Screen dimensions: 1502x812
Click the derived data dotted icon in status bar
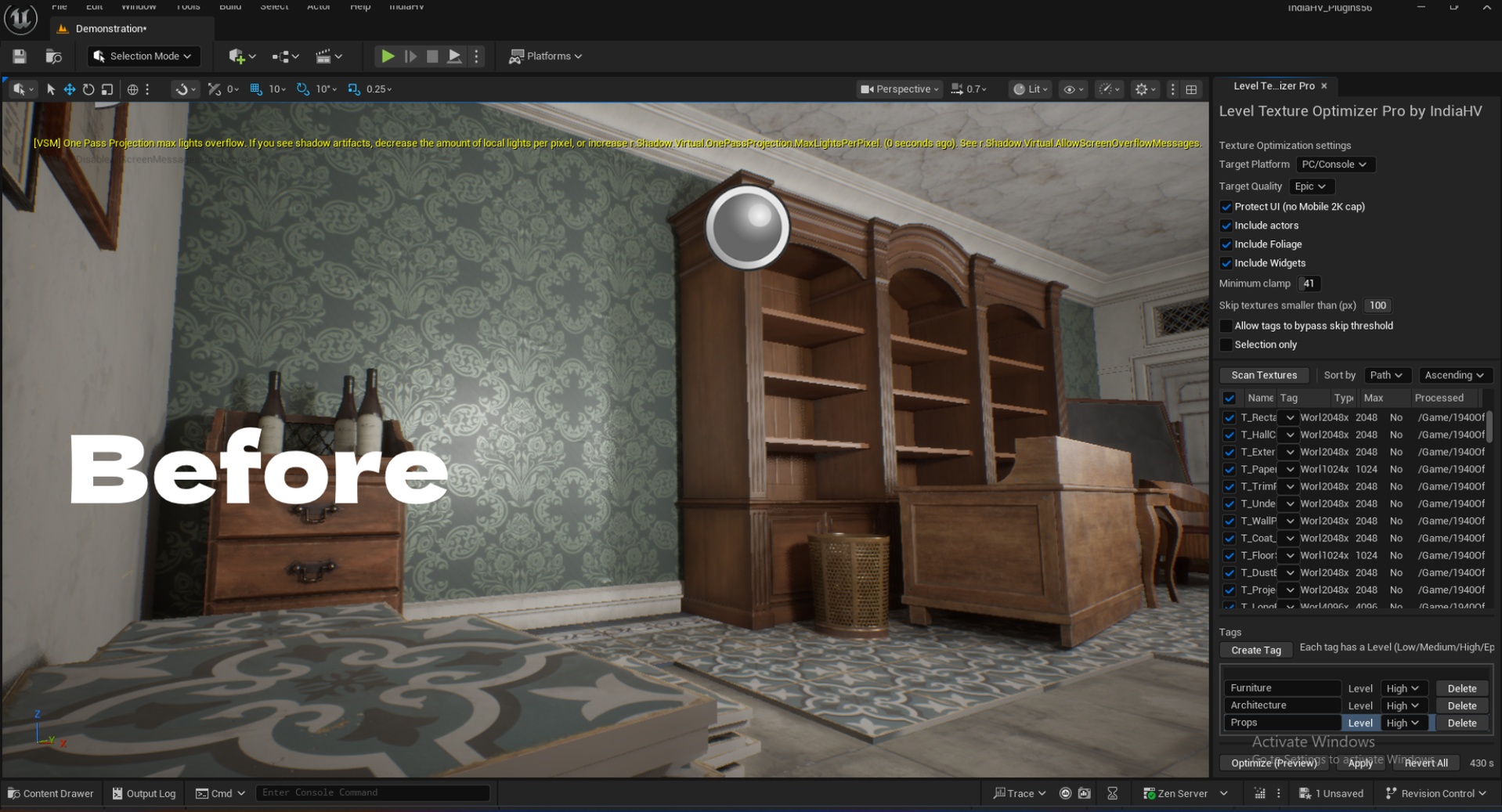pyautogui.click(x=1260, y=793)
